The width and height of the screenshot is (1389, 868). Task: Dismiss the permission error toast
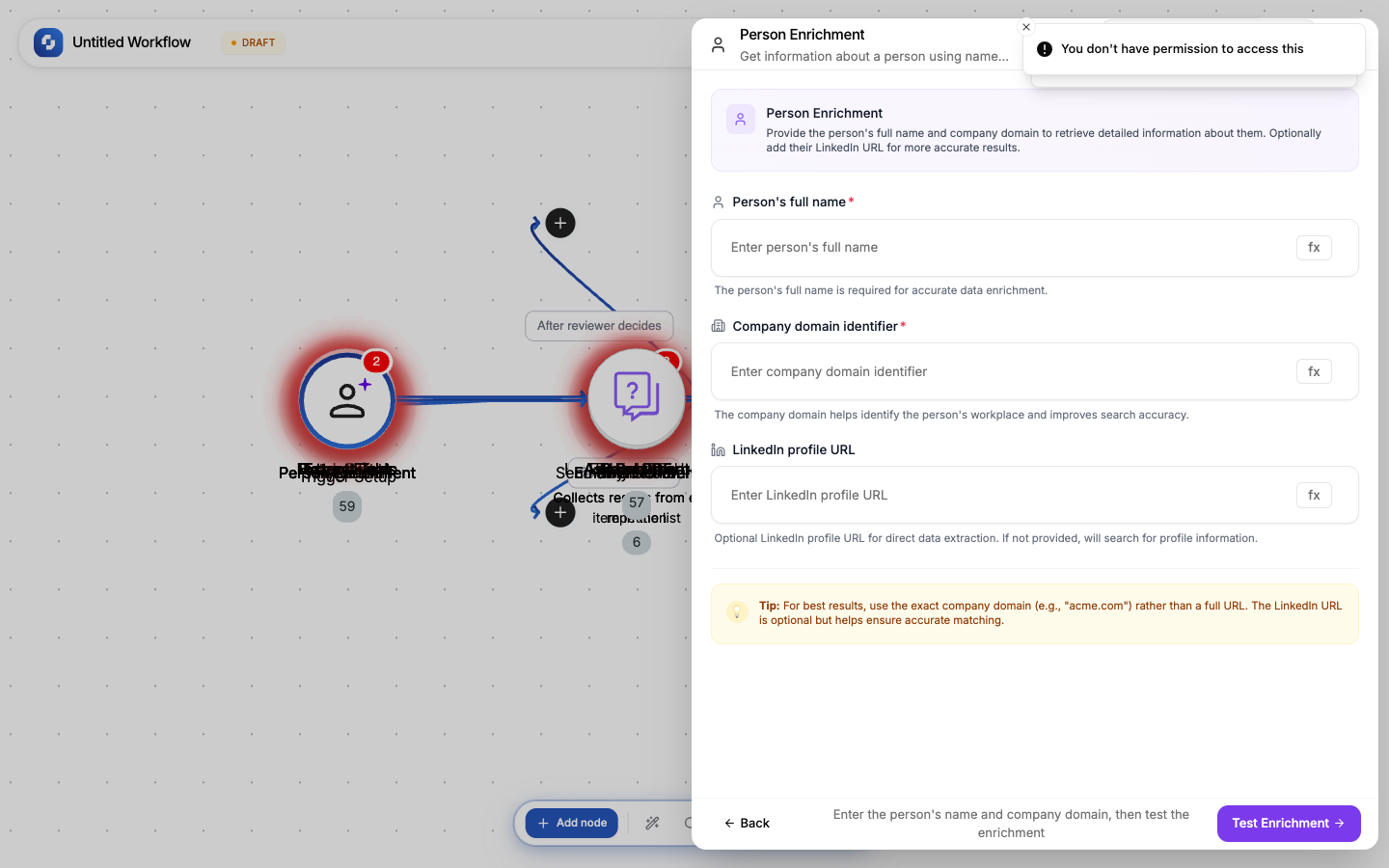(x=1026, y=27)
